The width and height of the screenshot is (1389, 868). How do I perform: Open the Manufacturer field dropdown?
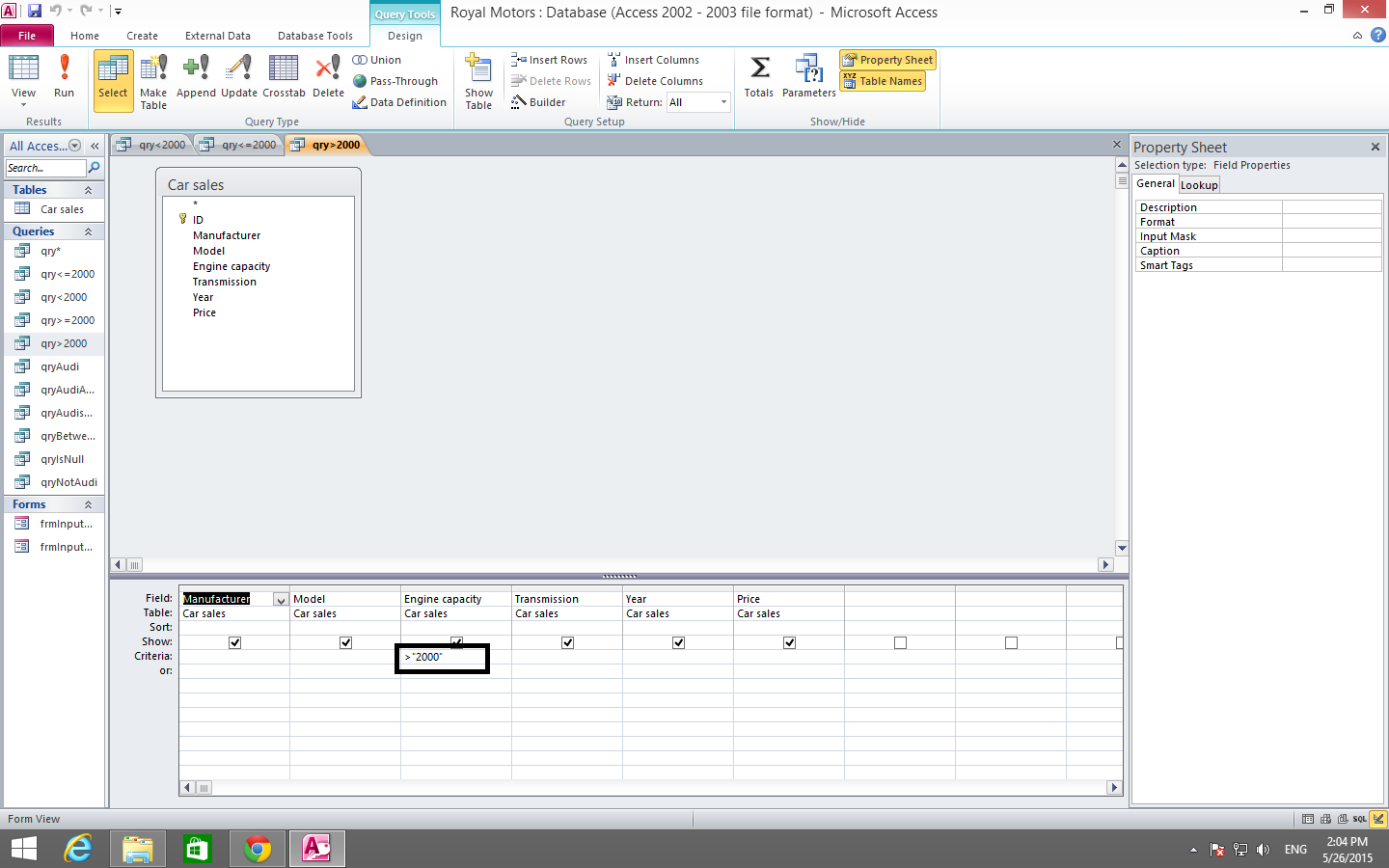[x=281, y=599]
